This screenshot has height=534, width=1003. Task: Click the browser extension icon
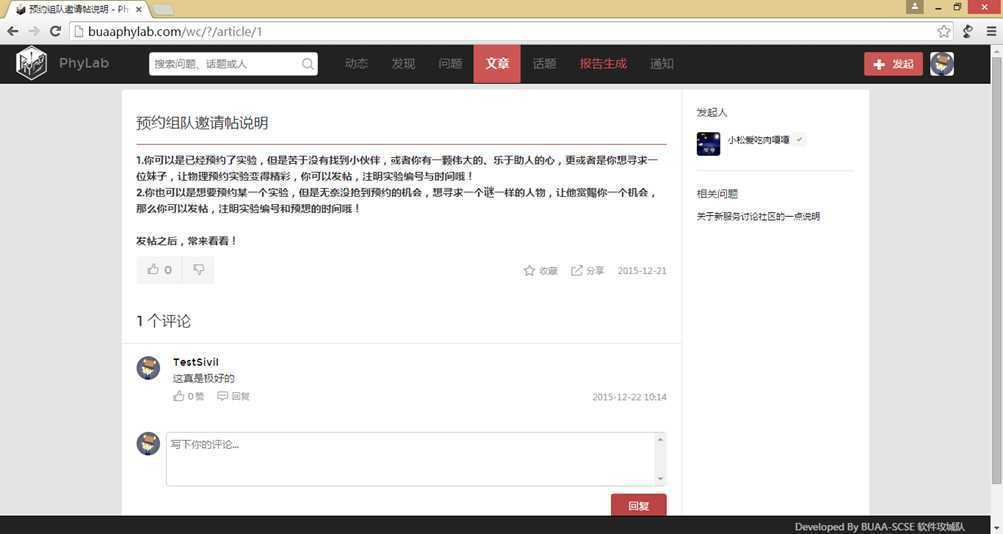coord(968,31)
